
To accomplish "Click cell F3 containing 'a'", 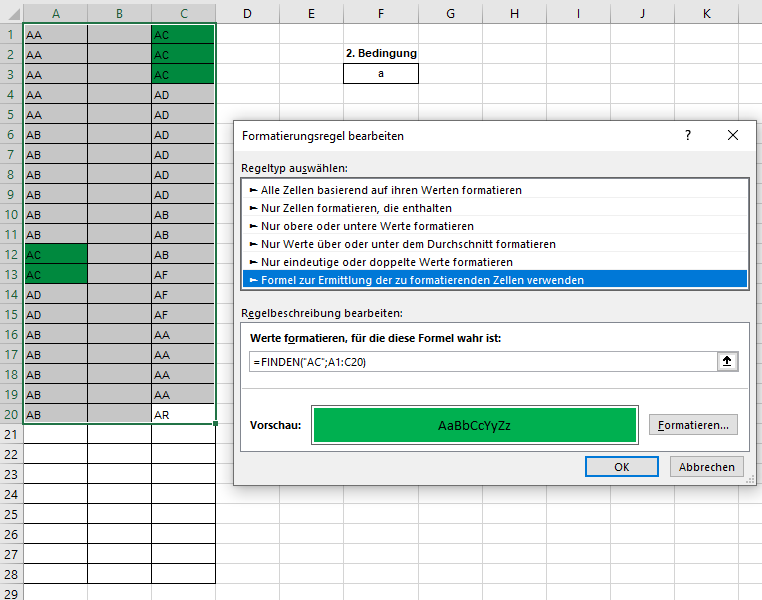I will (381, 74).
